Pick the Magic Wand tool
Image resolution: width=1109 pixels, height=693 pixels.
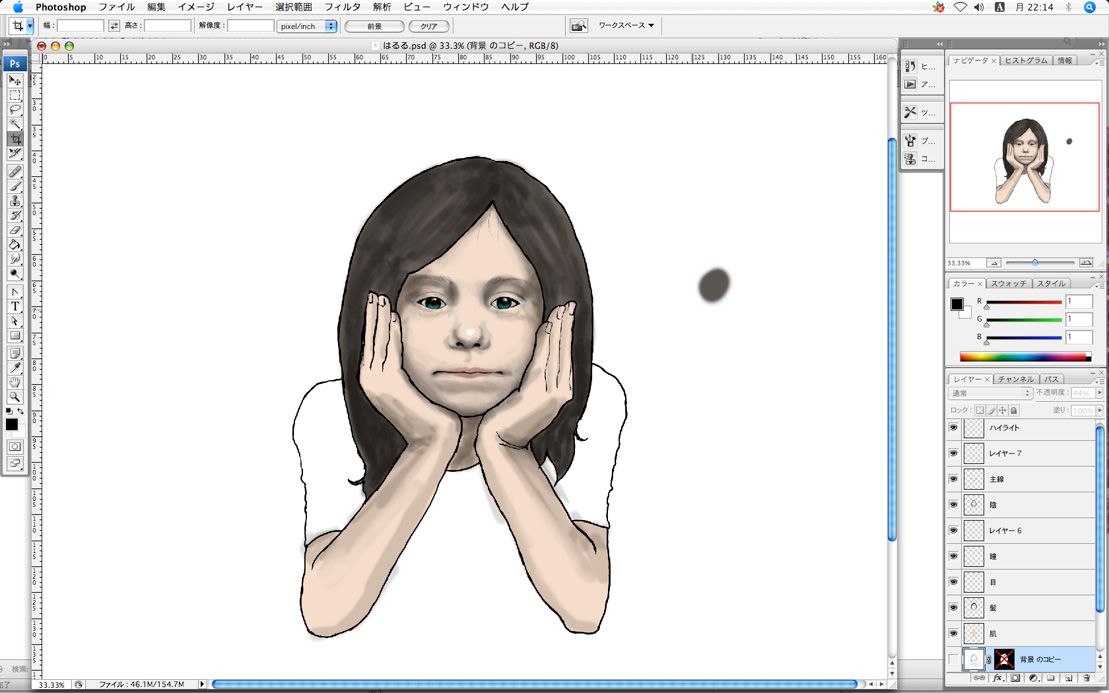pyautogui.click(x=15, y=124)
